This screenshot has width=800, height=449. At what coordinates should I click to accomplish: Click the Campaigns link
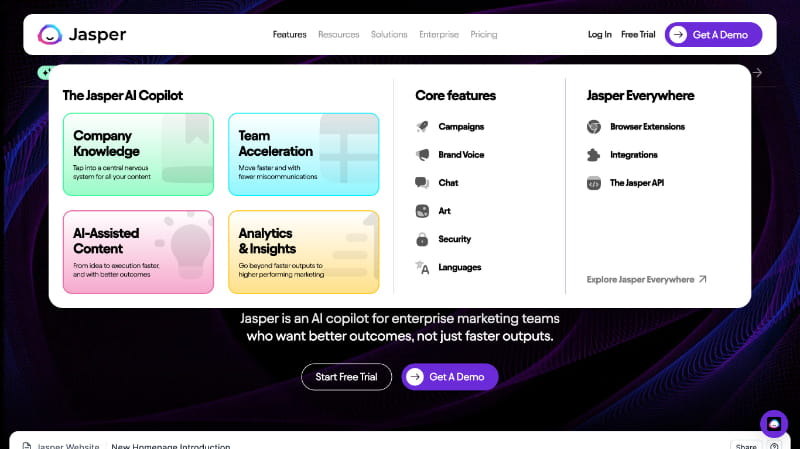461,127
